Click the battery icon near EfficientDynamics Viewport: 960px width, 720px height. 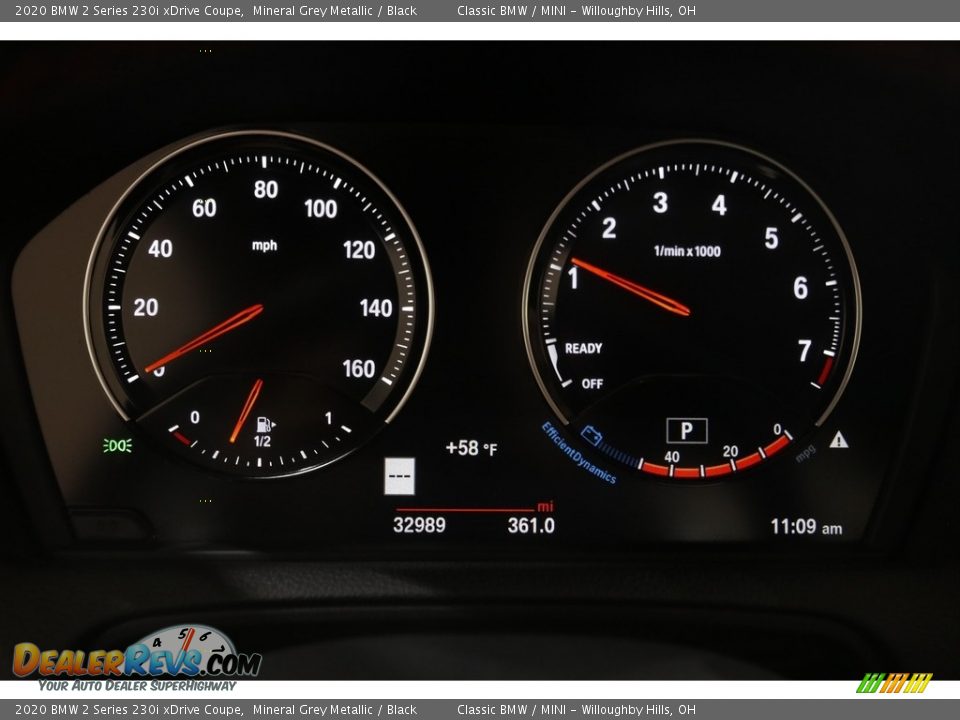click(591, 436)
